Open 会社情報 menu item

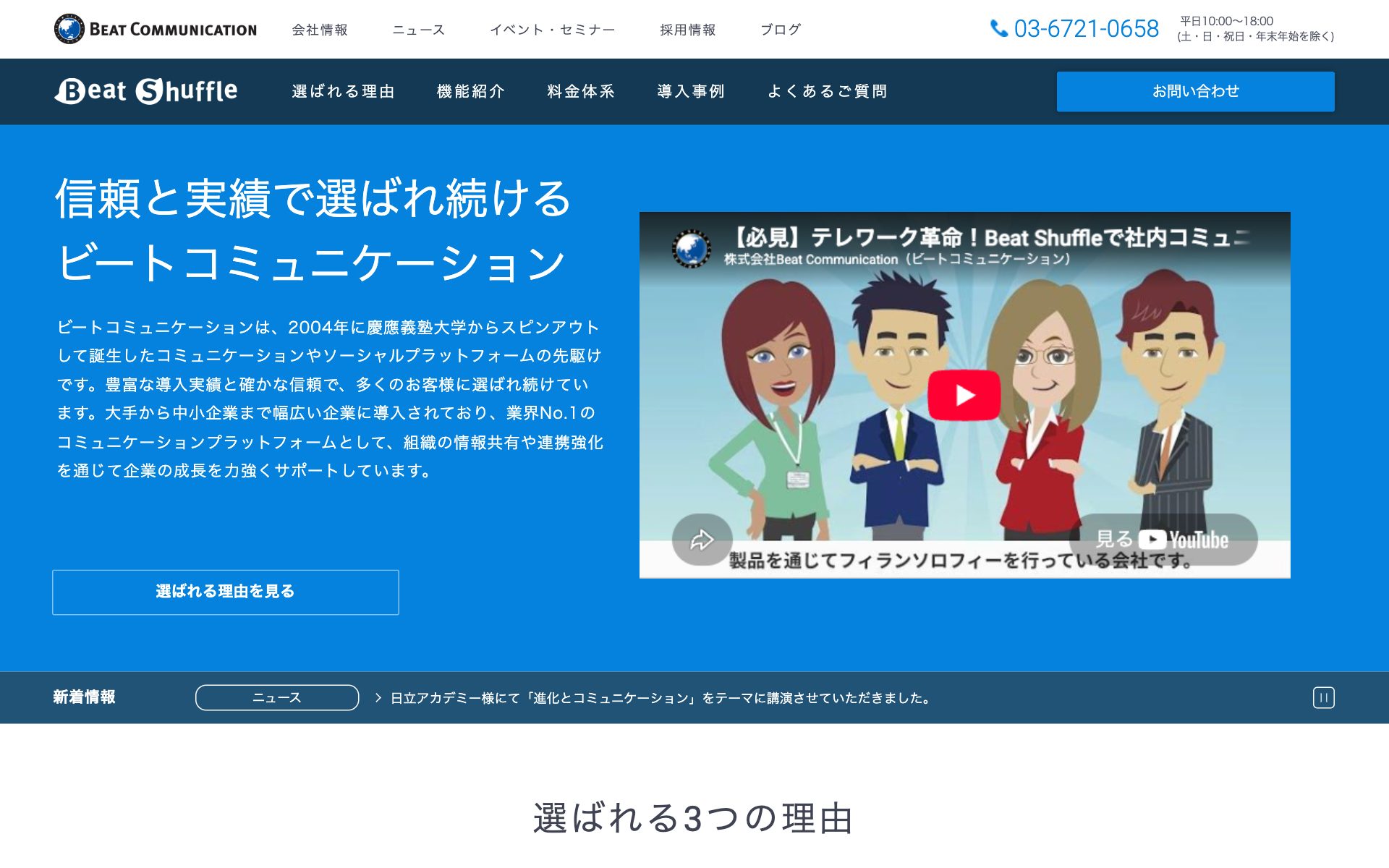pyautogui.click(x=320, y=30)
